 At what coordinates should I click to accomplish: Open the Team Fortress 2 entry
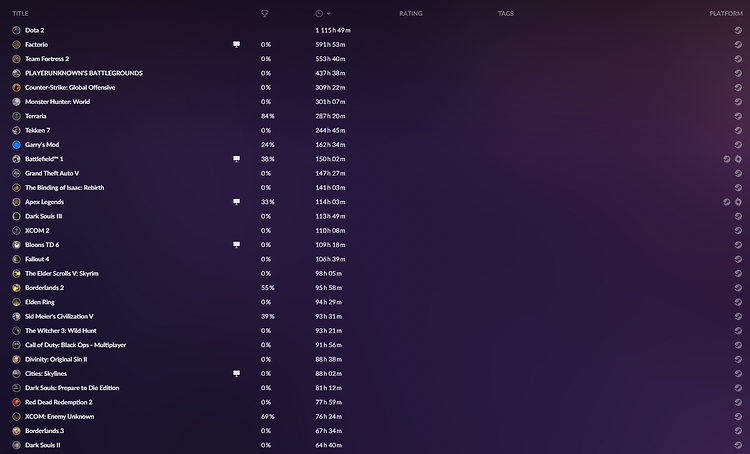(47, 59)
